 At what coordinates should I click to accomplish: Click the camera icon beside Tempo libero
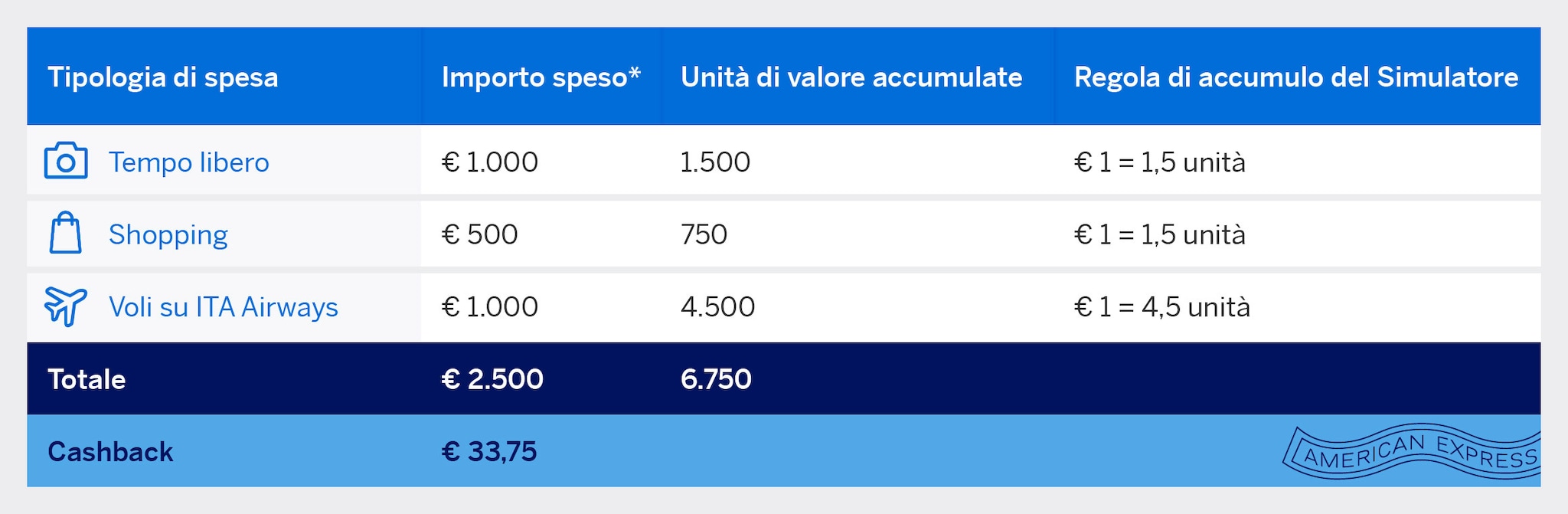pos(66,161)
